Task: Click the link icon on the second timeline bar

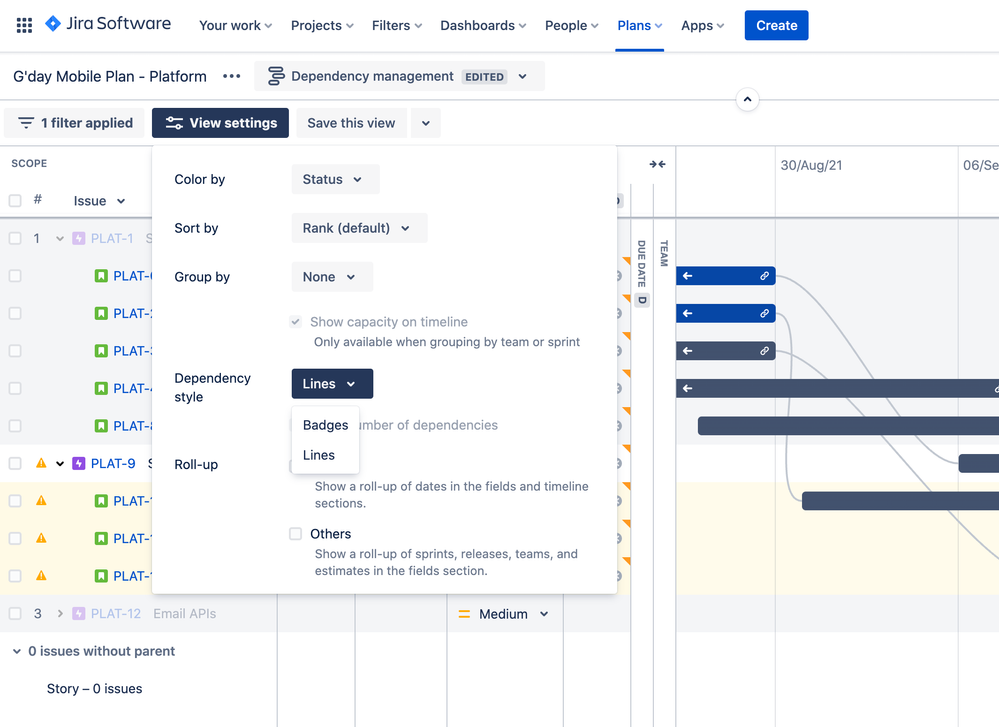Action: click(764, 313)
